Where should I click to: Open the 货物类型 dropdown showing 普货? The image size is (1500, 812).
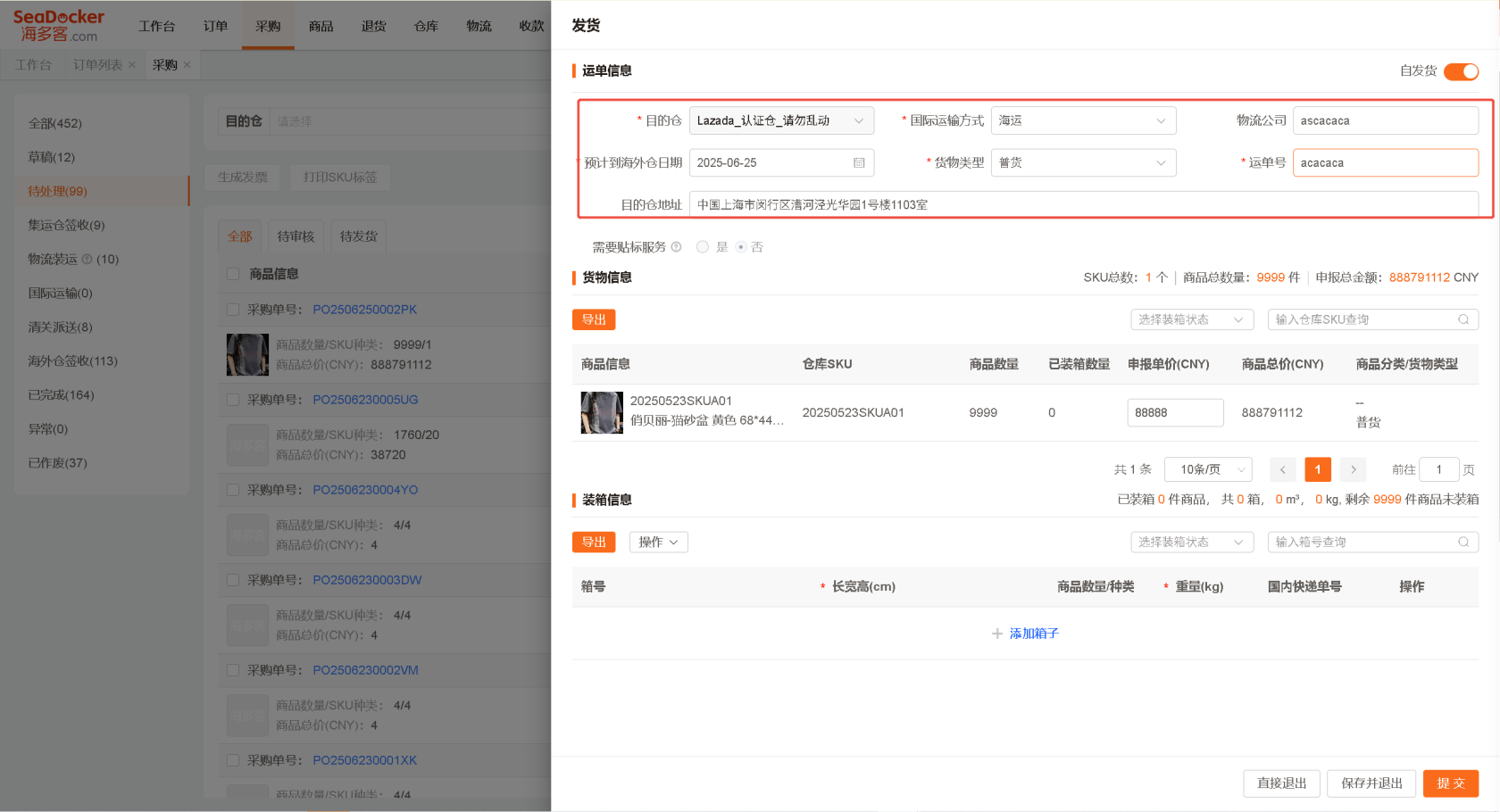[1083, 162]
